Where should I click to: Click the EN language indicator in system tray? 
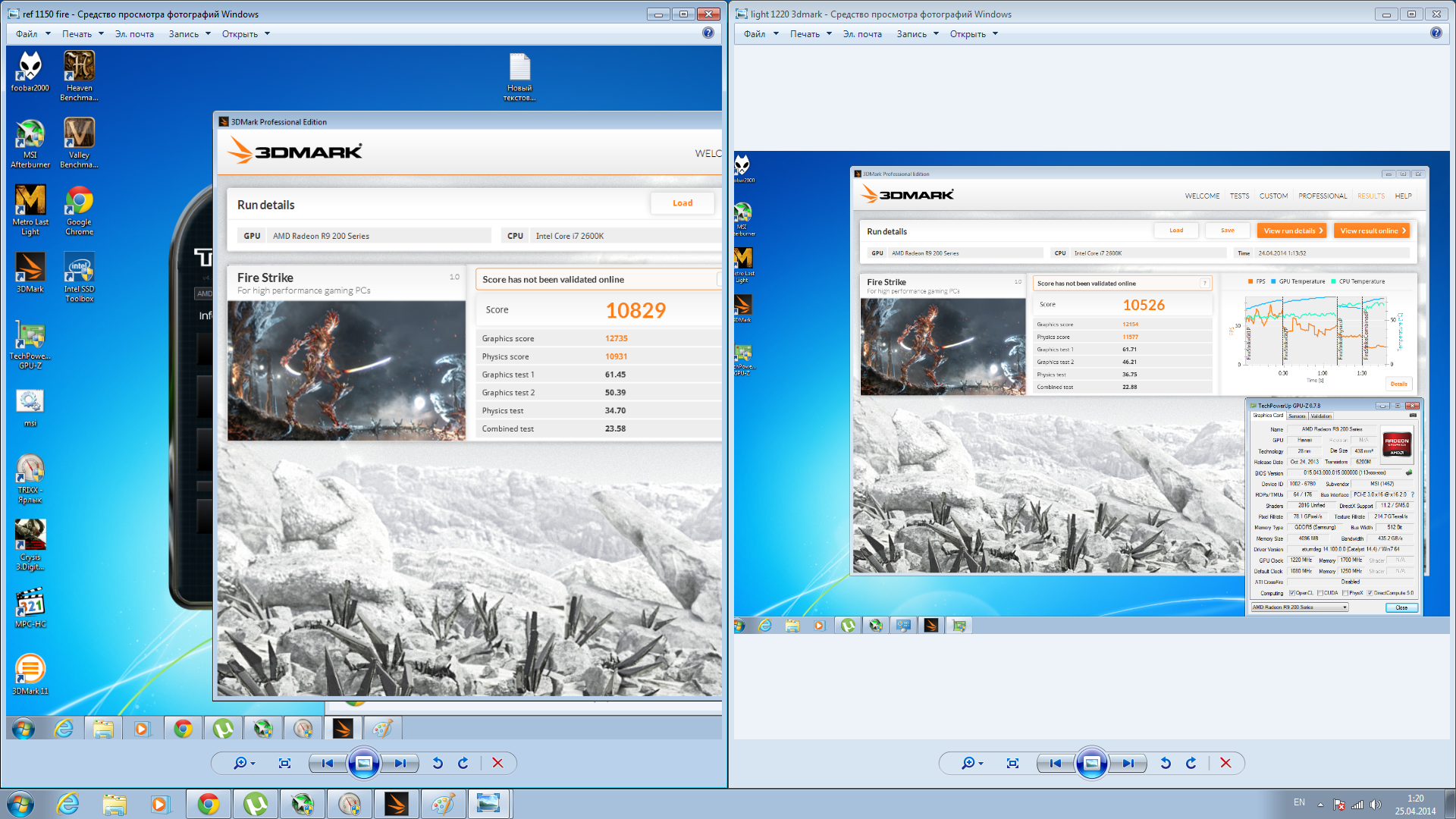pyautogui.click(x=1299, y=802)
